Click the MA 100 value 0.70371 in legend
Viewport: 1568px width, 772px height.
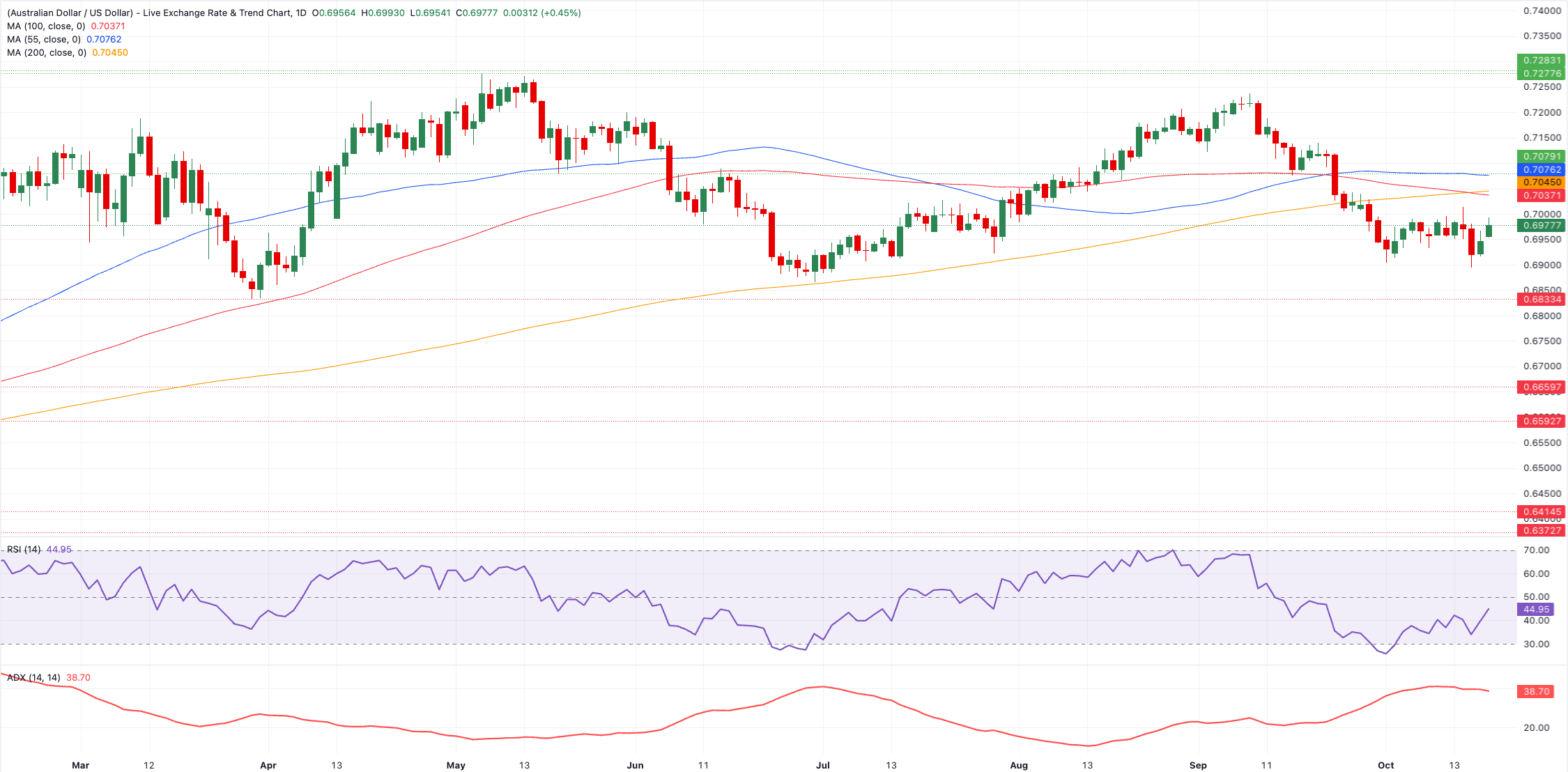[x=108, y=26]
